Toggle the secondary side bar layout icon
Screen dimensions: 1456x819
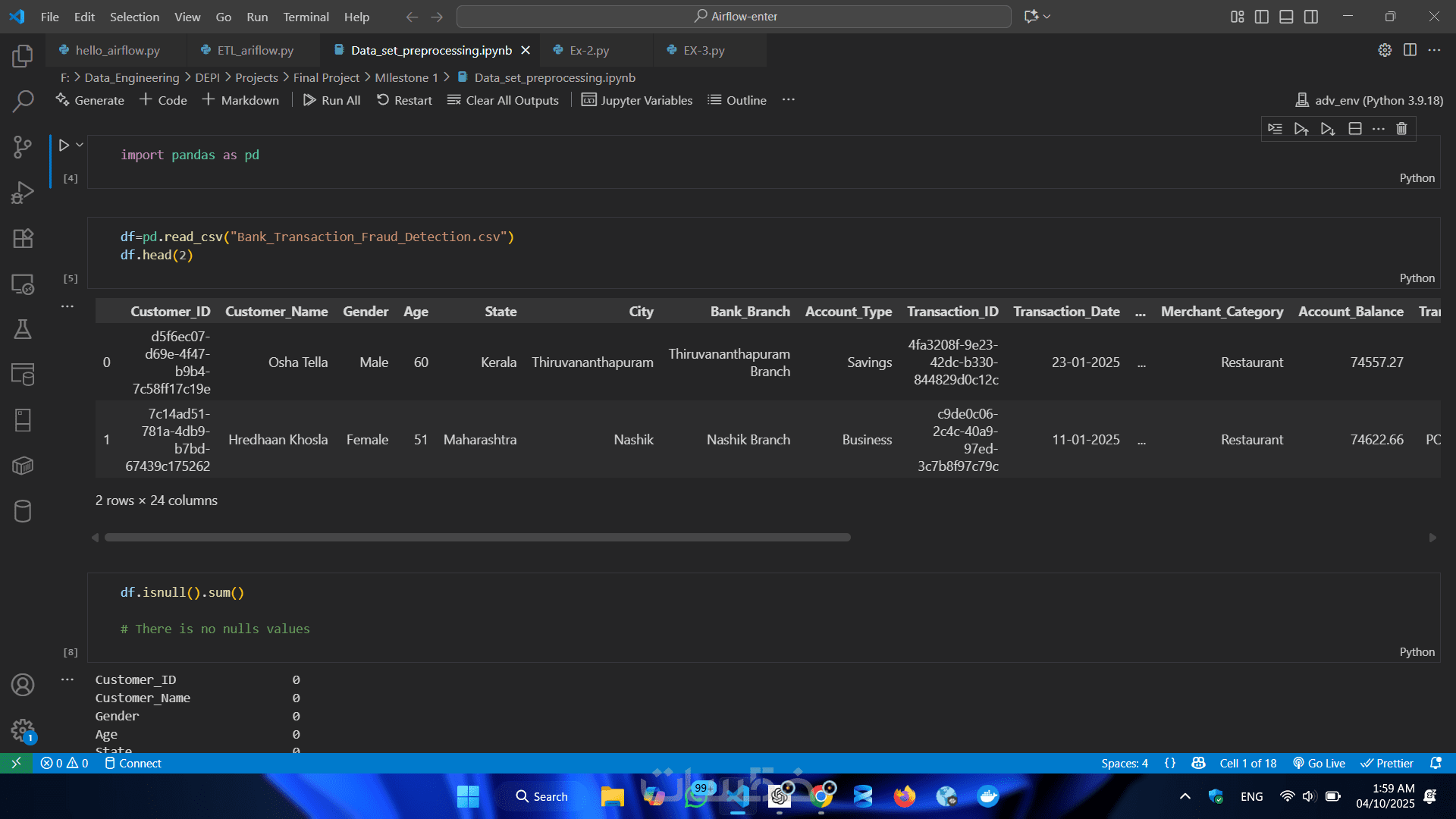(1311, 17)
